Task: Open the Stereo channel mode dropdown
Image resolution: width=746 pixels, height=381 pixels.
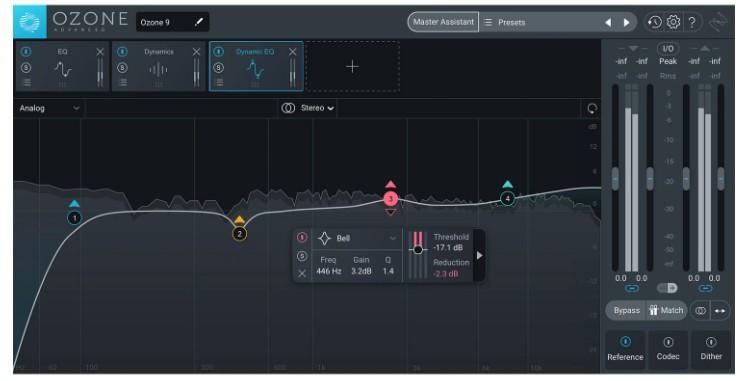Action: pos(317,108)
